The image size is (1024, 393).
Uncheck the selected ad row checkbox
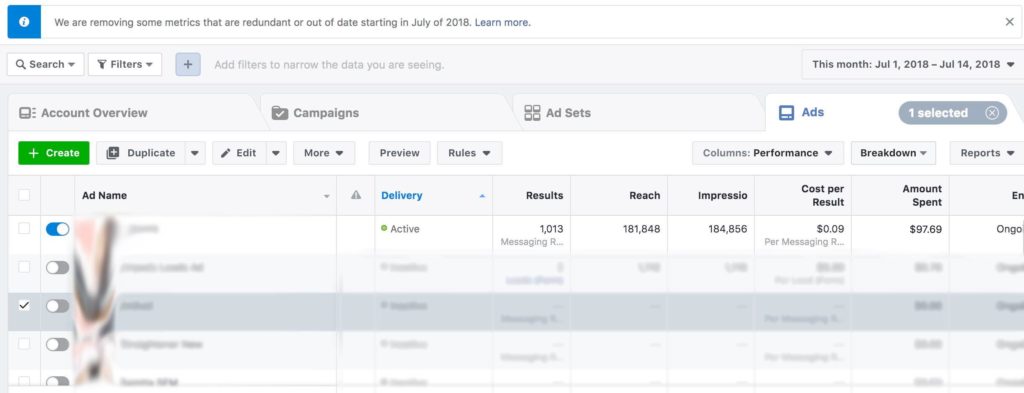coord(24,305)
